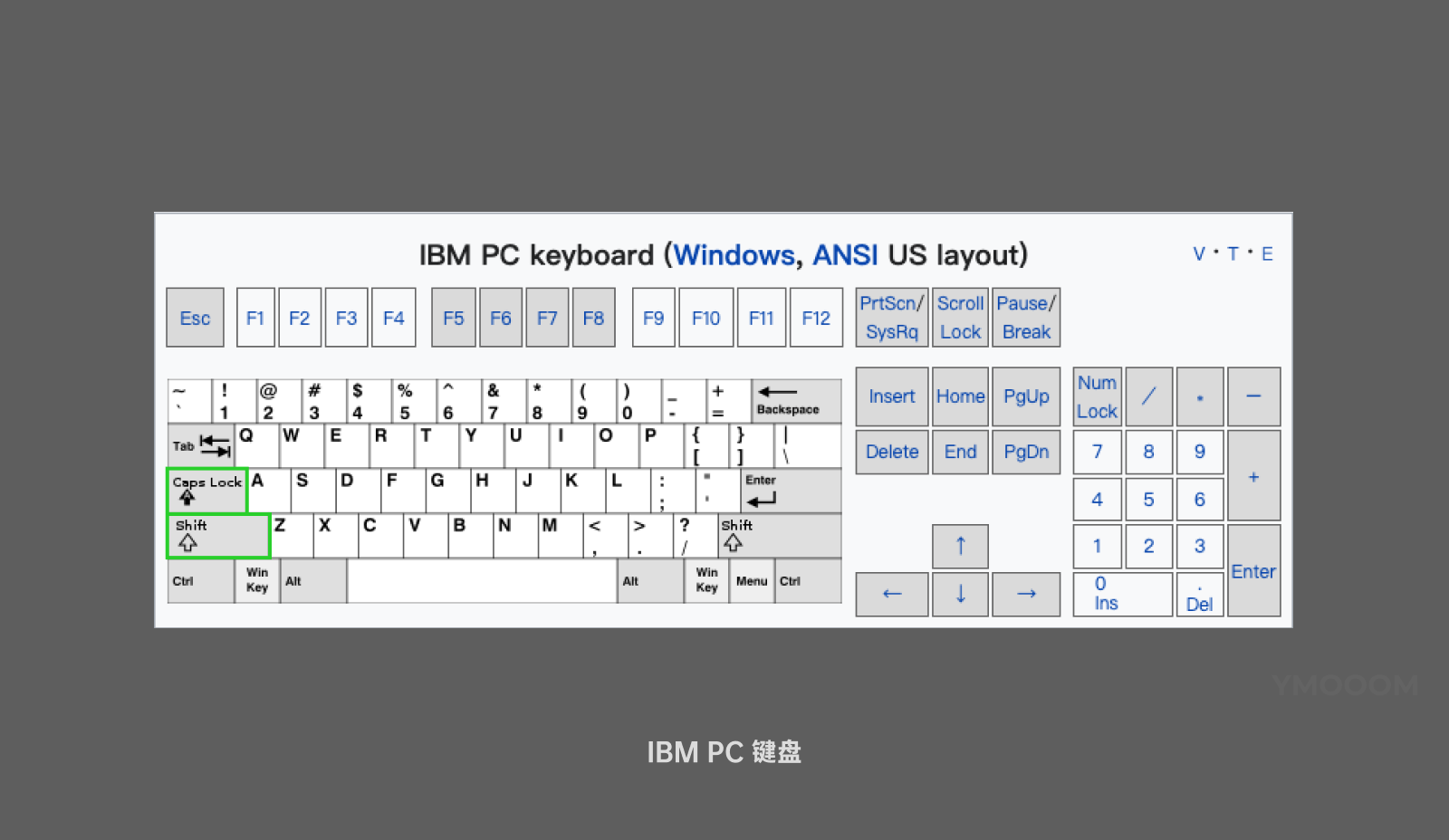Toggle the Insert key
This screenshot has width=1449, height=840.
point(892,396)
